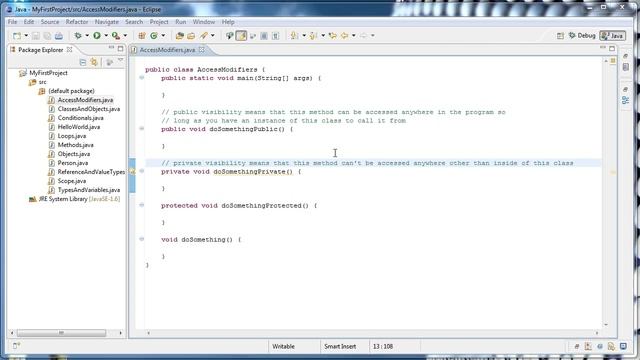Maximize the Package Explorer view
The height and width of the screenshot is (360, 640).
tap(120, 49)
